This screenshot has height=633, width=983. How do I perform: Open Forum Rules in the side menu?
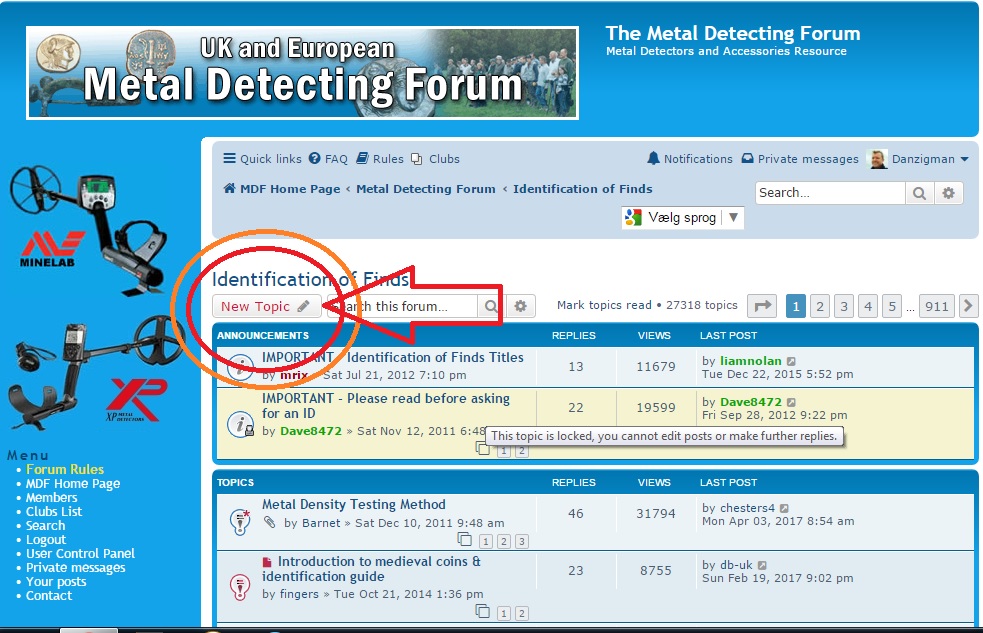click(65, 469)
